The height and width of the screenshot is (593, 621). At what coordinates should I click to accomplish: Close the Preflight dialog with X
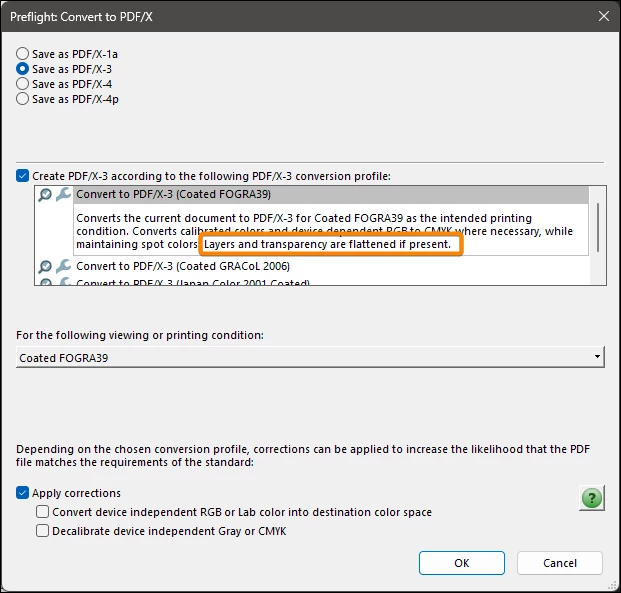click(x=604, y=16)
